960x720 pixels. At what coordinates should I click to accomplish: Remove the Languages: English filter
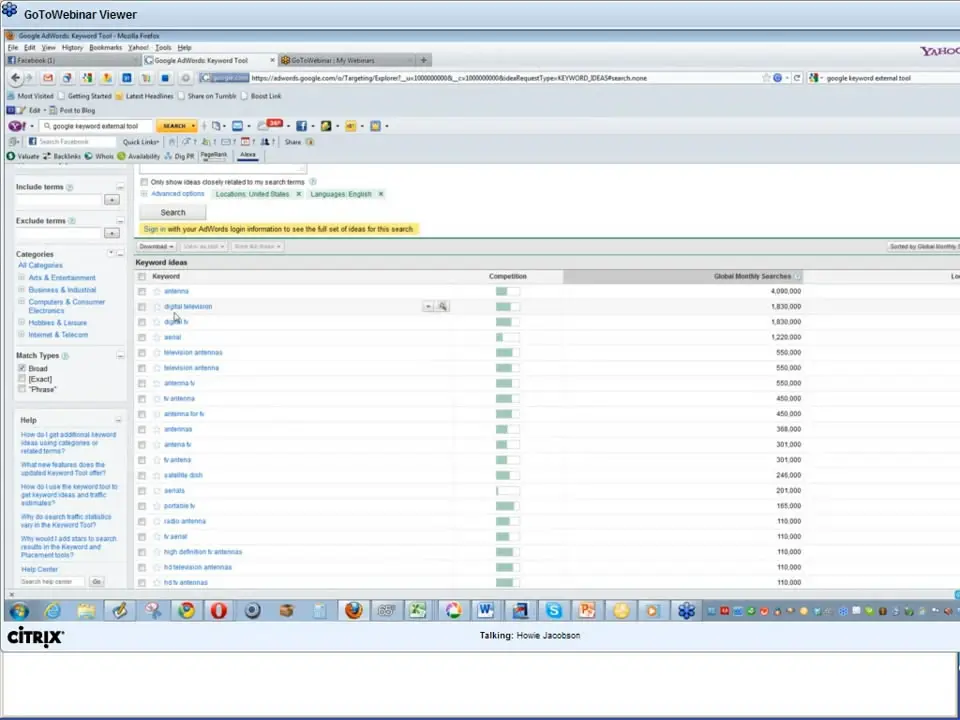pyautogui.click(x=381, y=194)
